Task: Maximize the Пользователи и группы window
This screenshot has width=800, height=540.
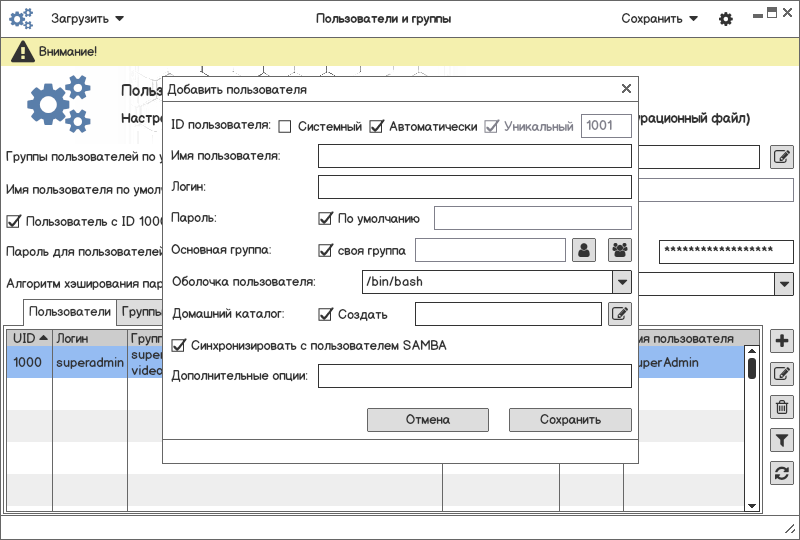Action: [x=772, y=13]
